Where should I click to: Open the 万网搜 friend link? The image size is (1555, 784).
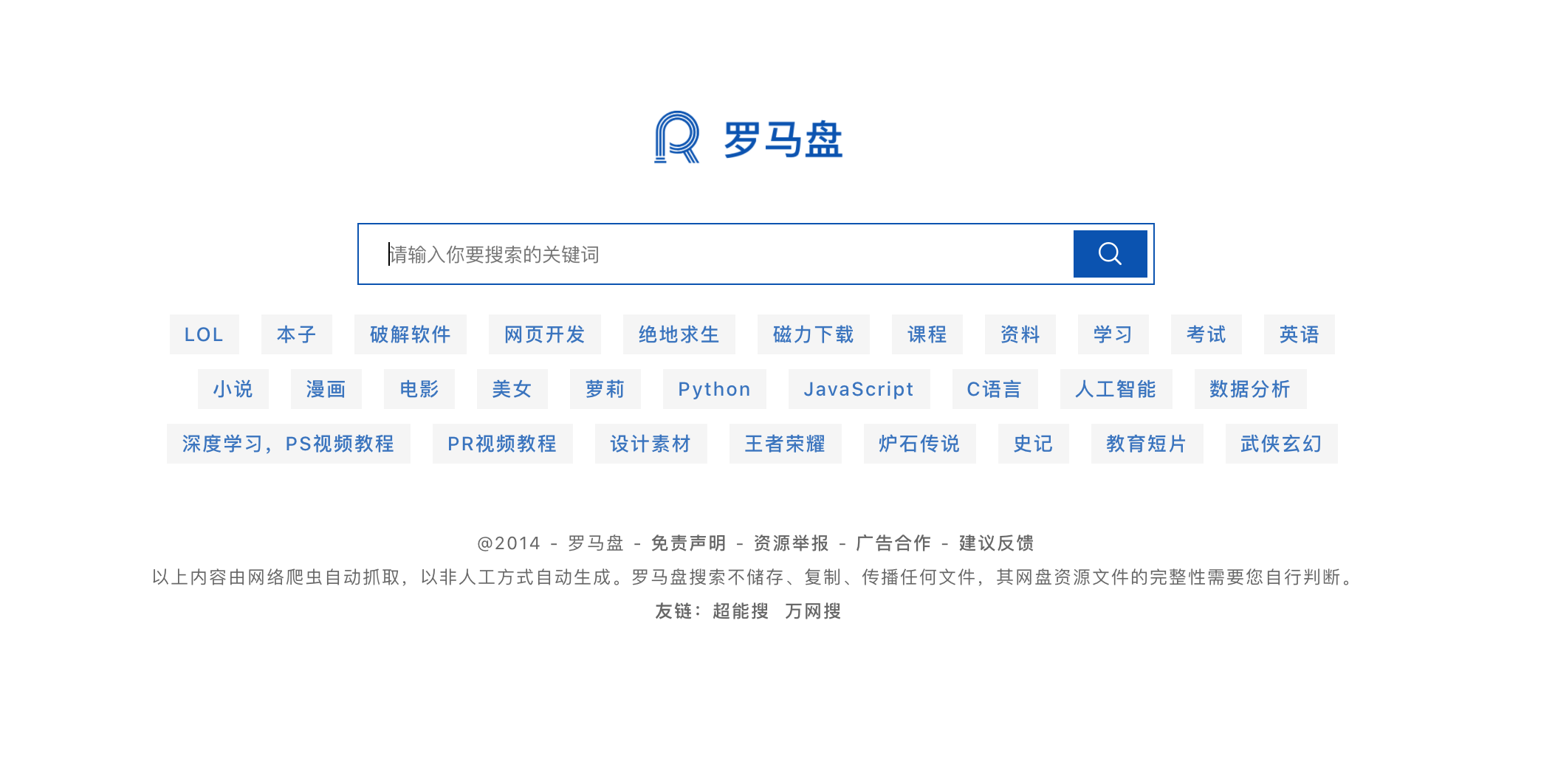pos(815,611)
